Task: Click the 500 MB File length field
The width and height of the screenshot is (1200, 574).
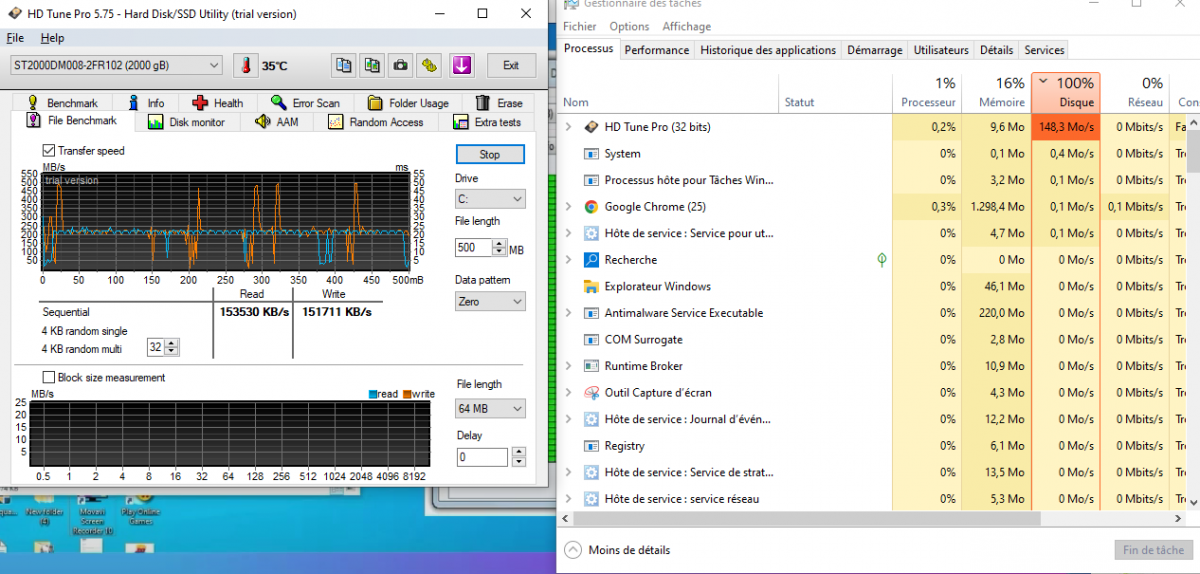Action: pos(474,247)
